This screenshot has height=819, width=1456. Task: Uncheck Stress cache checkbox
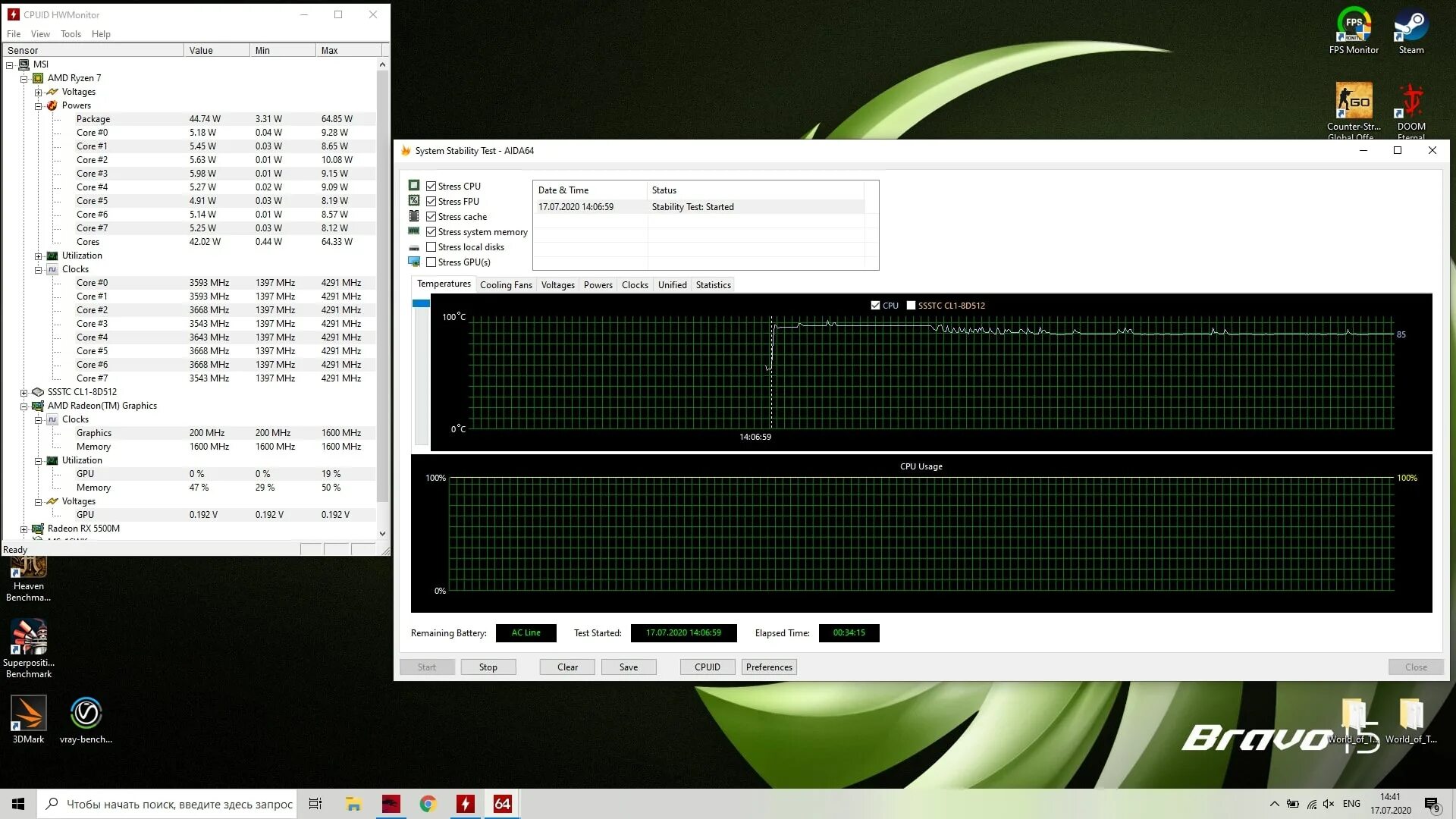(431, 217)
